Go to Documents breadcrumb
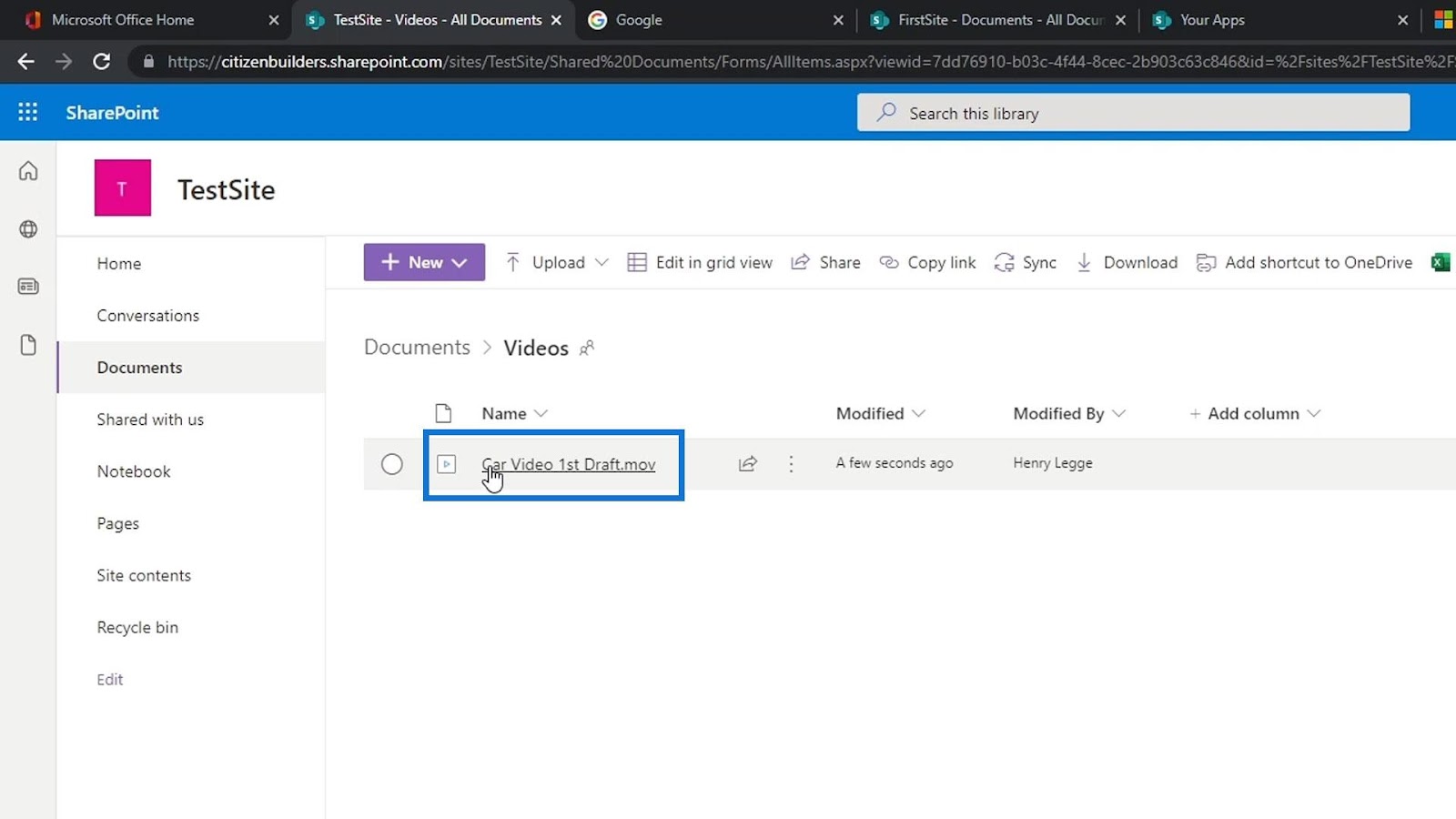Image resolution: width=1456 pixels, height=819 pixels. [417, 347]
